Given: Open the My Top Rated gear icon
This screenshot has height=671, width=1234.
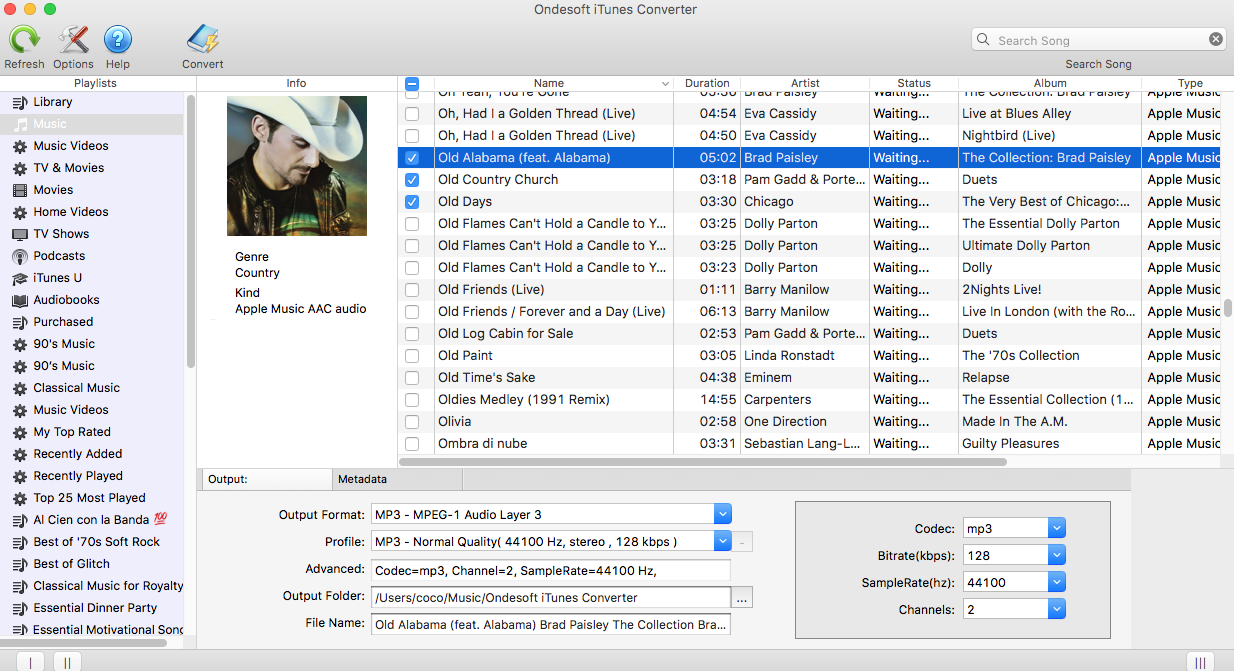Looking at the screenshot, I should click(20, 432).
